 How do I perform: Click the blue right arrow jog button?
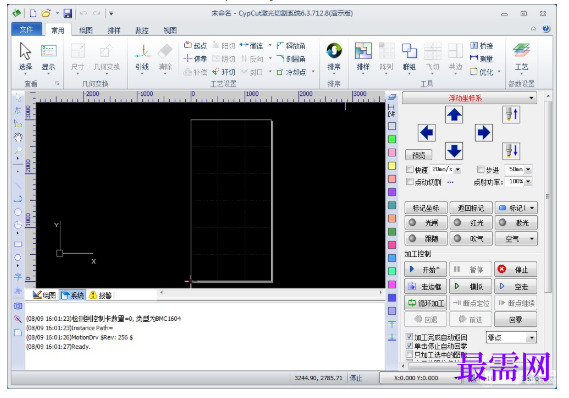483,133
